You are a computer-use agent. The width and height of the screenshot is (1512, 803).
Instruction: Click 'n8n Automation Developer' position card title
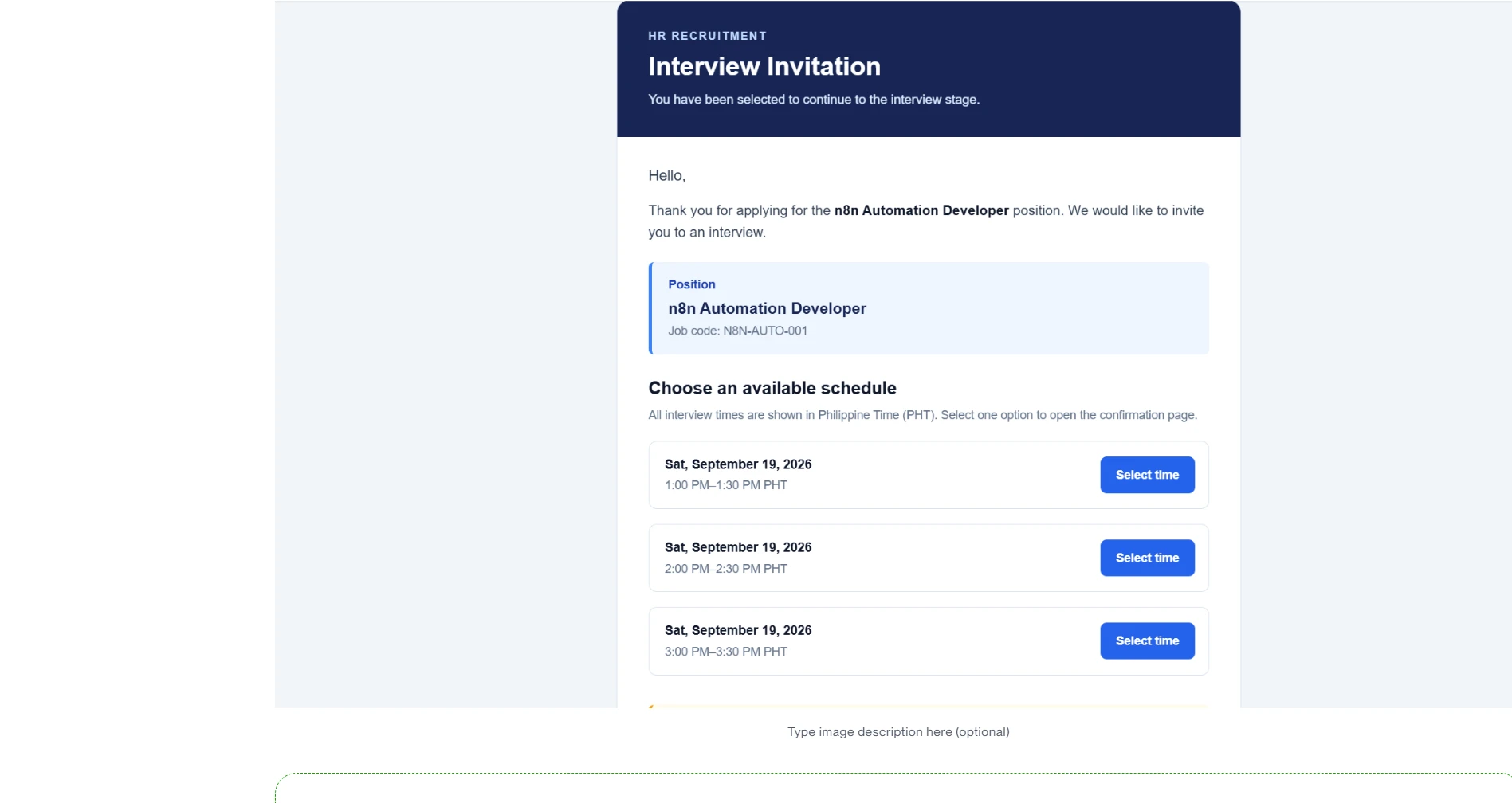coord(767,308)
